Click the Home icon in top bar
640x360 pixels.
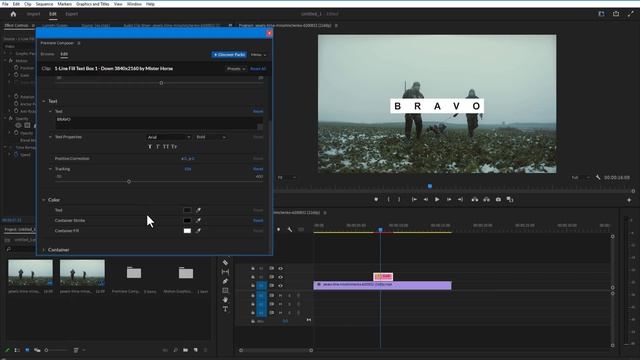pos(13,14)
